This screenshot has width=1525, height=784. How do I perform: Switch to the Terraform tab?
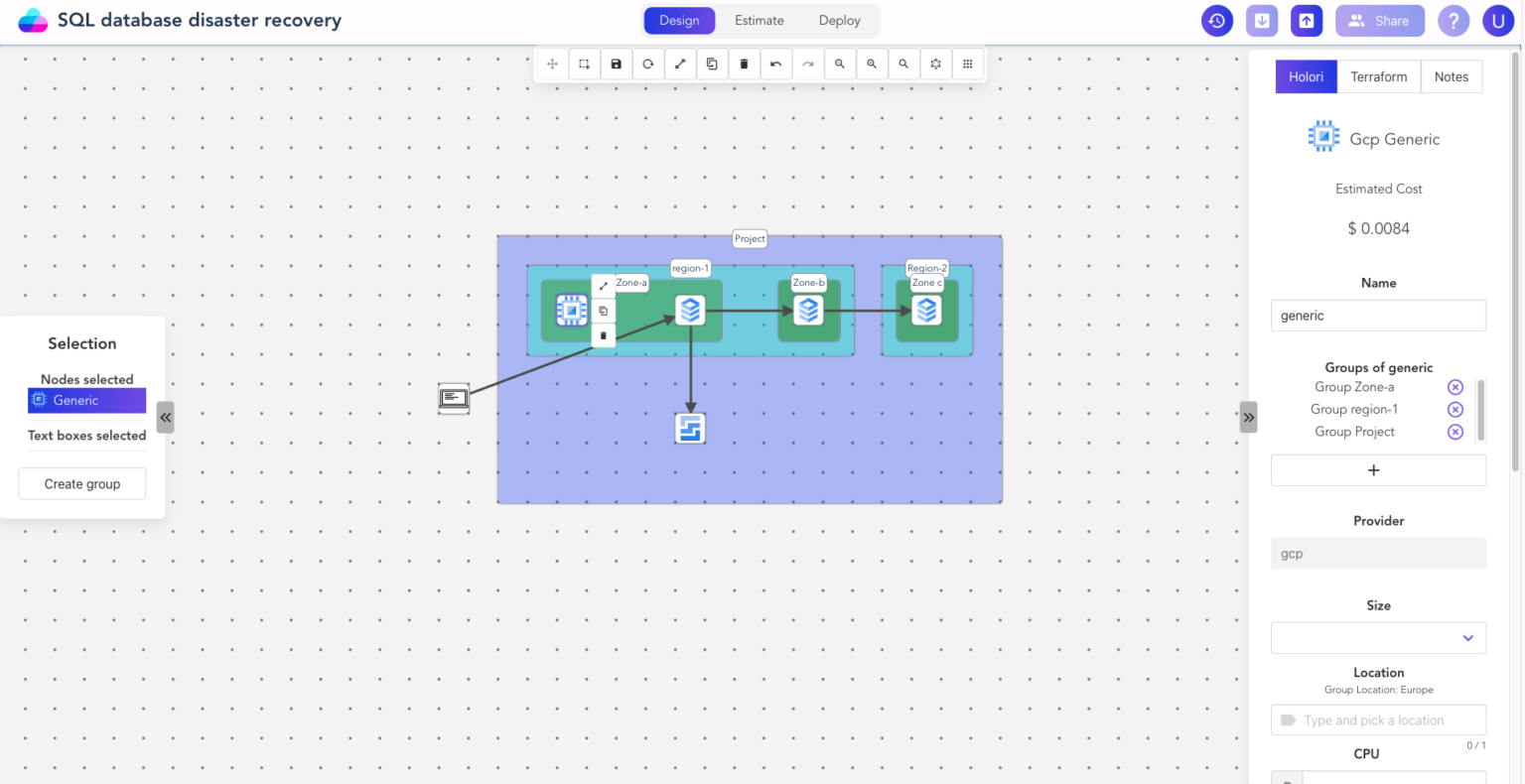(x=1378, y=77)
